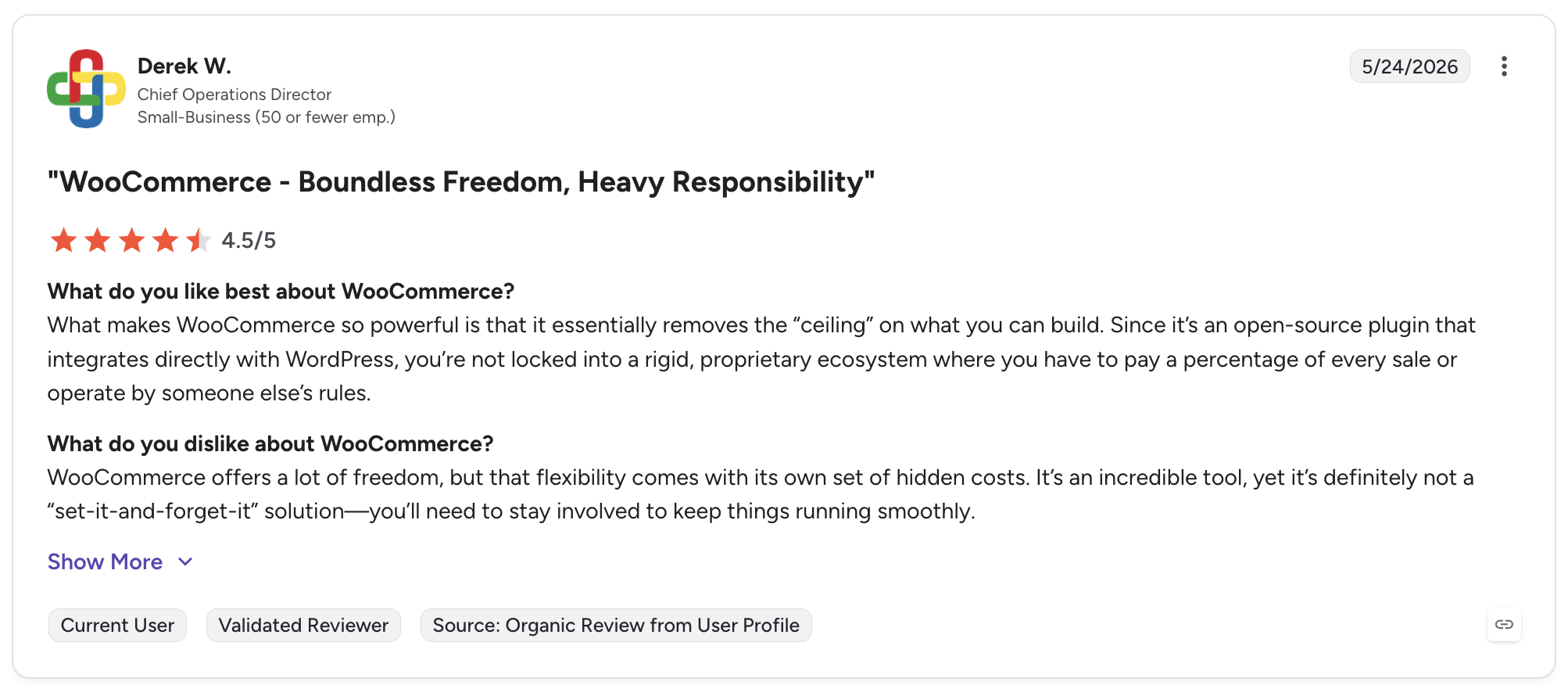This screenshot has height=685, width=1568.
Task: Click the Small-Business company size text
Action: [267, 117]
